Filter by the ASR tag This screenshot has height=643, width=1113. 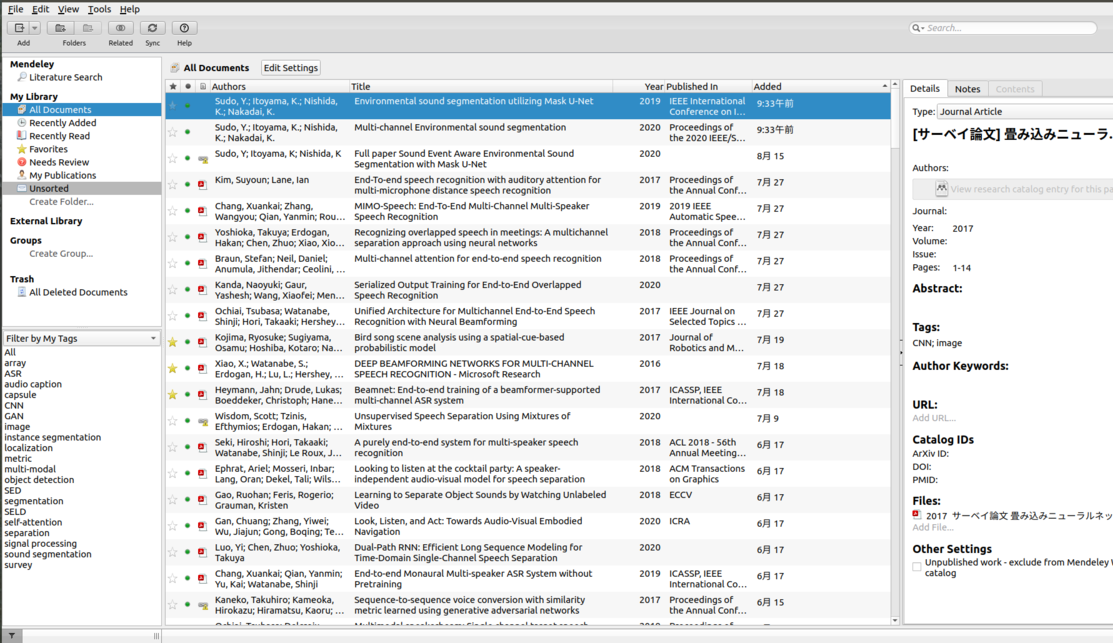click(13, 373)
